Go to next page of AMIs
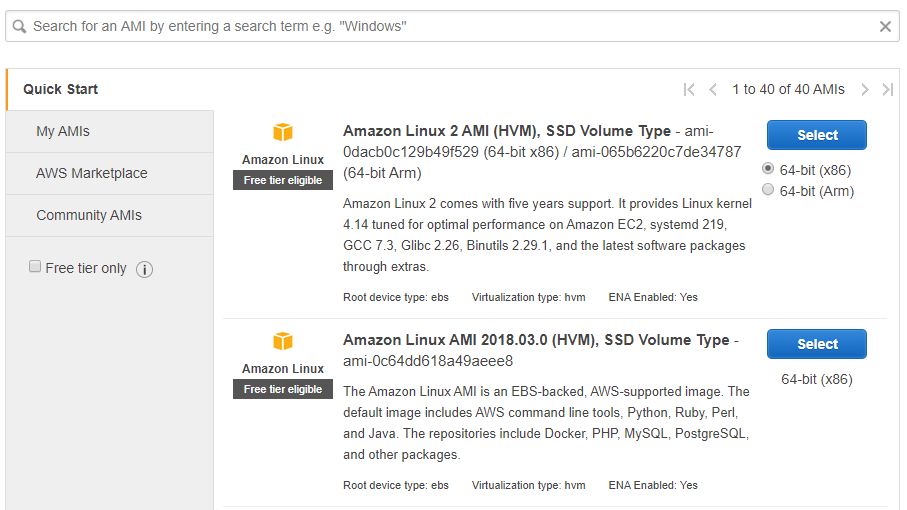The width and height of the screenshot is (907, 510). coord(865,90)
